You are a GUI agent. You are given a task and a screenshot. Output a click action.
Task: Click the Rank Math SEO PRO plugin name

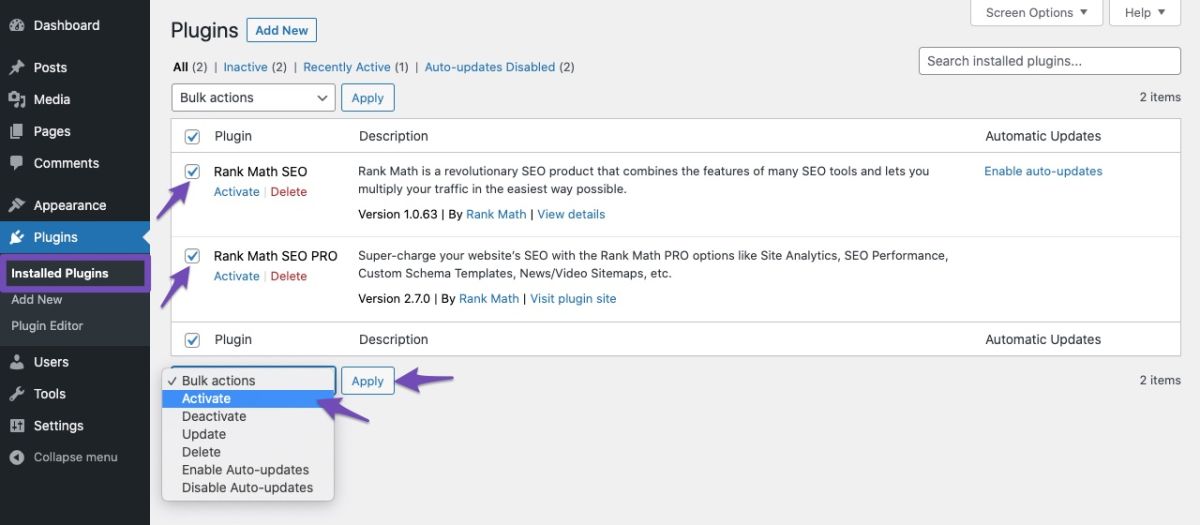pyautogui.click(x=276, y=256)
